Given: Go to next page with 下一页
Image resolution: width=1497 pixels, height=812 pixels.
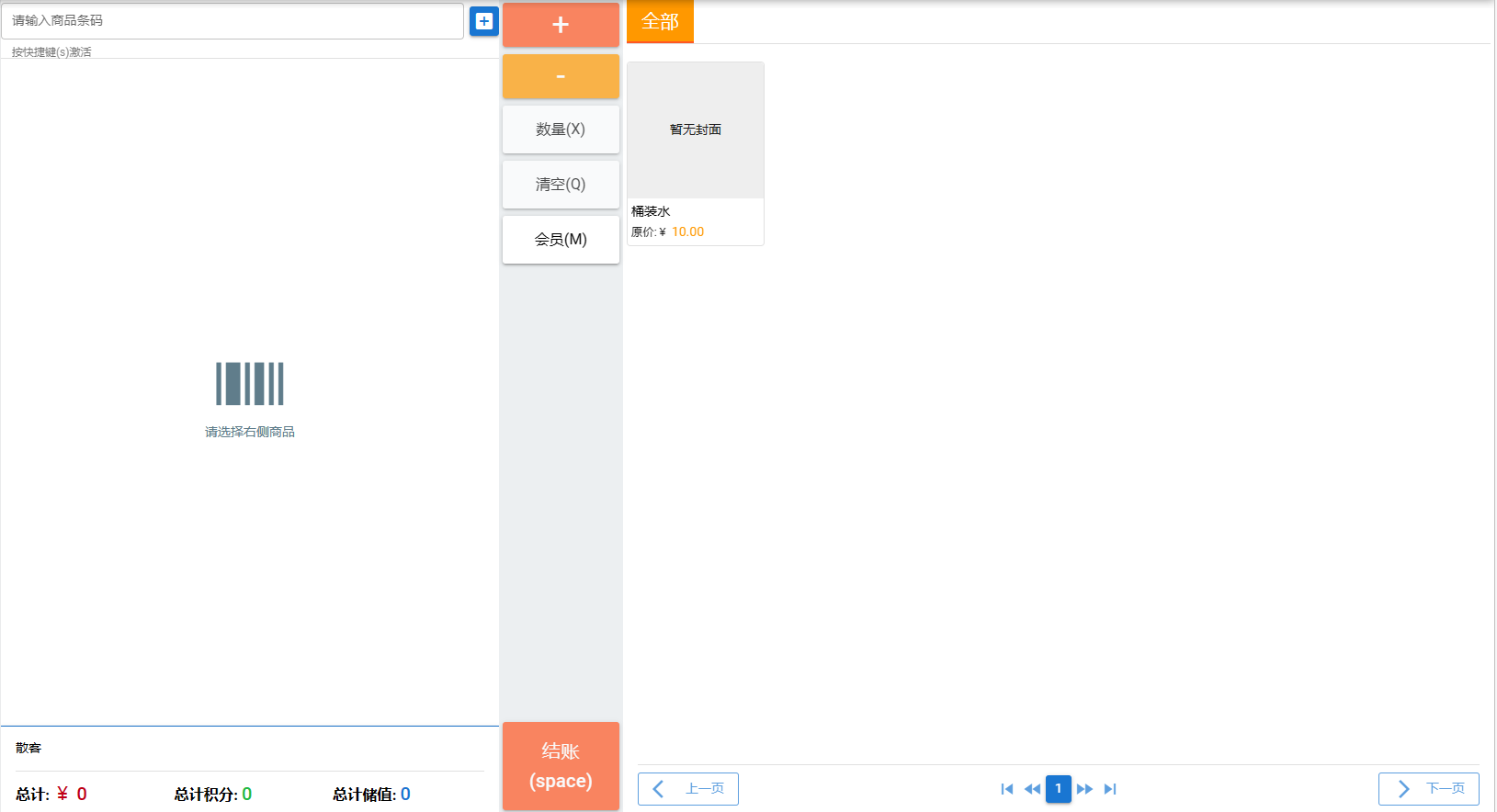Looking at the screenshot, I should (1429, 789).
